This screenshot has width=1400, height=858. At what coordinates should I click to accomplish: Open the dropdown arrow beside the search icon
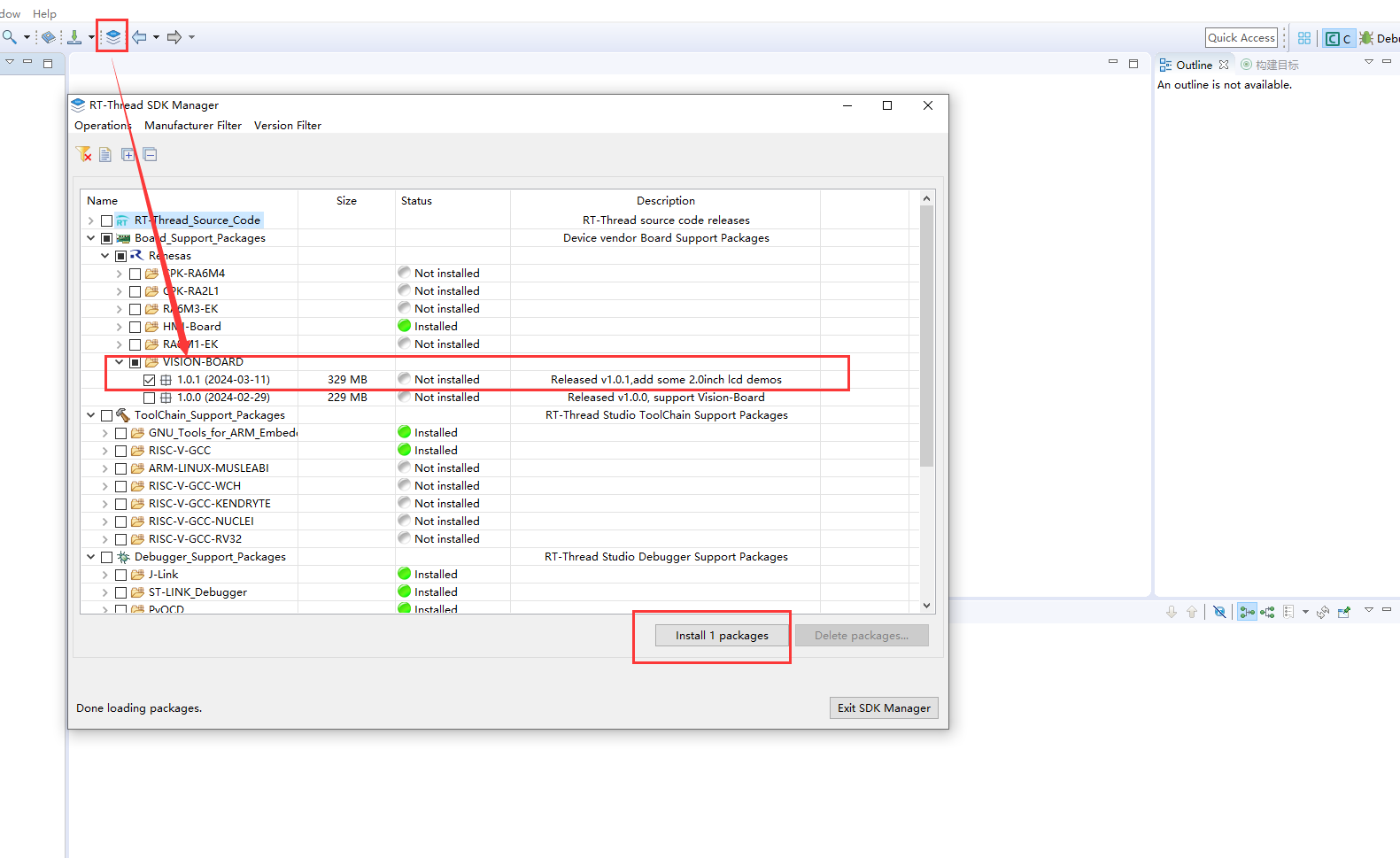[27, 37]
